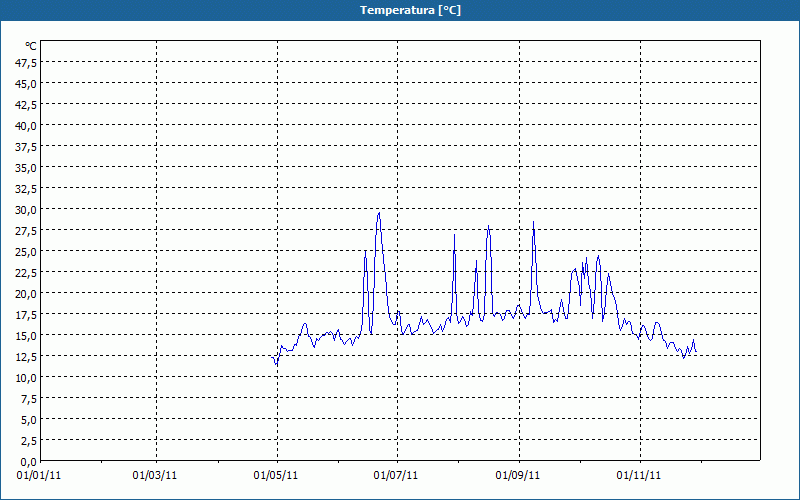Select the 25,0 y-axis label
The width and height of the screenshot is (800, 500).
click(x=26, y=252)
